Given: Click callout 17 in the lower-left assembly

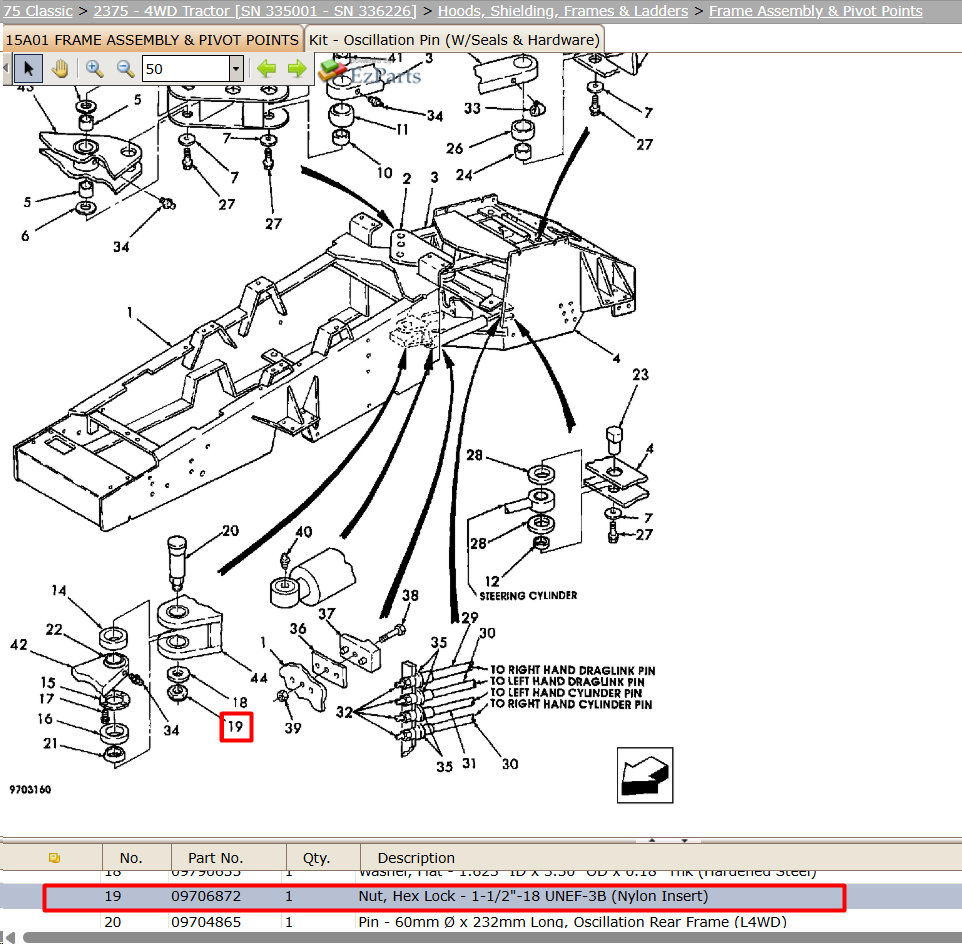Looking at the screenshot, I should pos(46,699).
